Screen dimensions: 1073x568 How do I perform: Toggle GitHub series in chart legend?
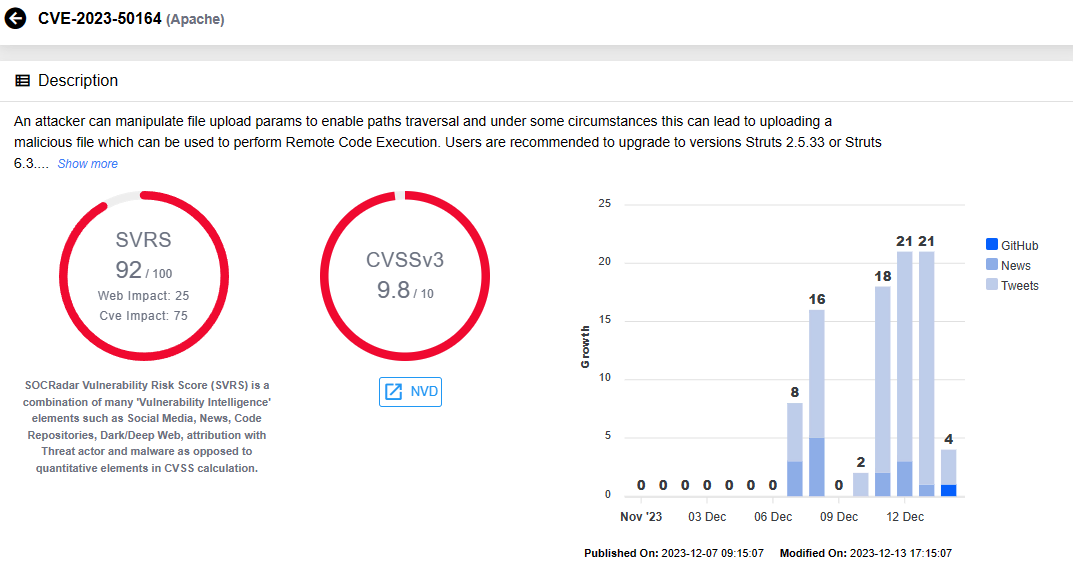tap(1012, 245)
